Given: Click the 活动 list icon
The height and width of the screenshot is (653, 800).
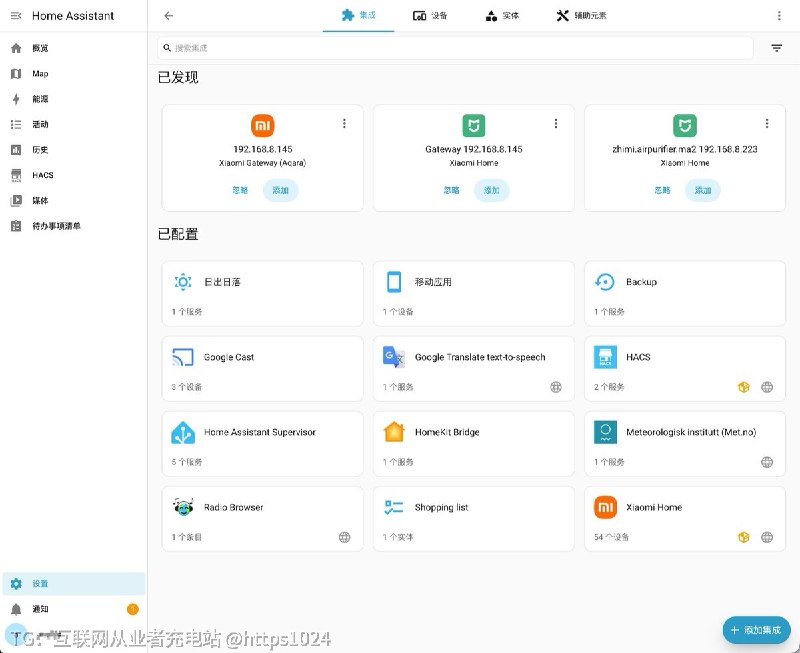Looking at the screenshot, I should point(16,124).
